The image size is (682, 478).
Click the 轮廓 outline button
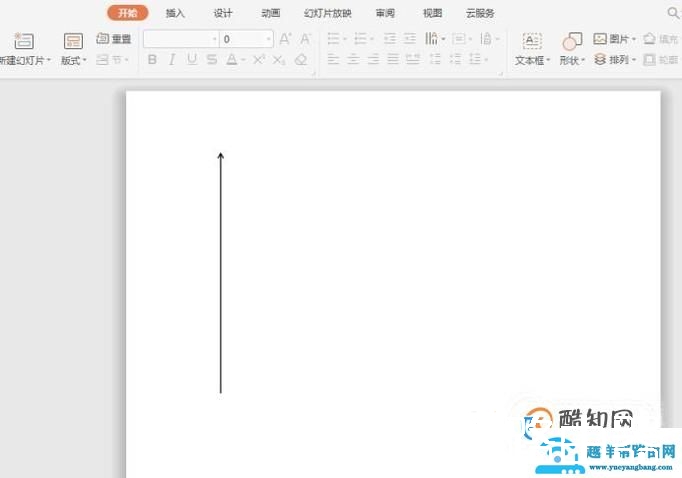click(x=660, y=59)
